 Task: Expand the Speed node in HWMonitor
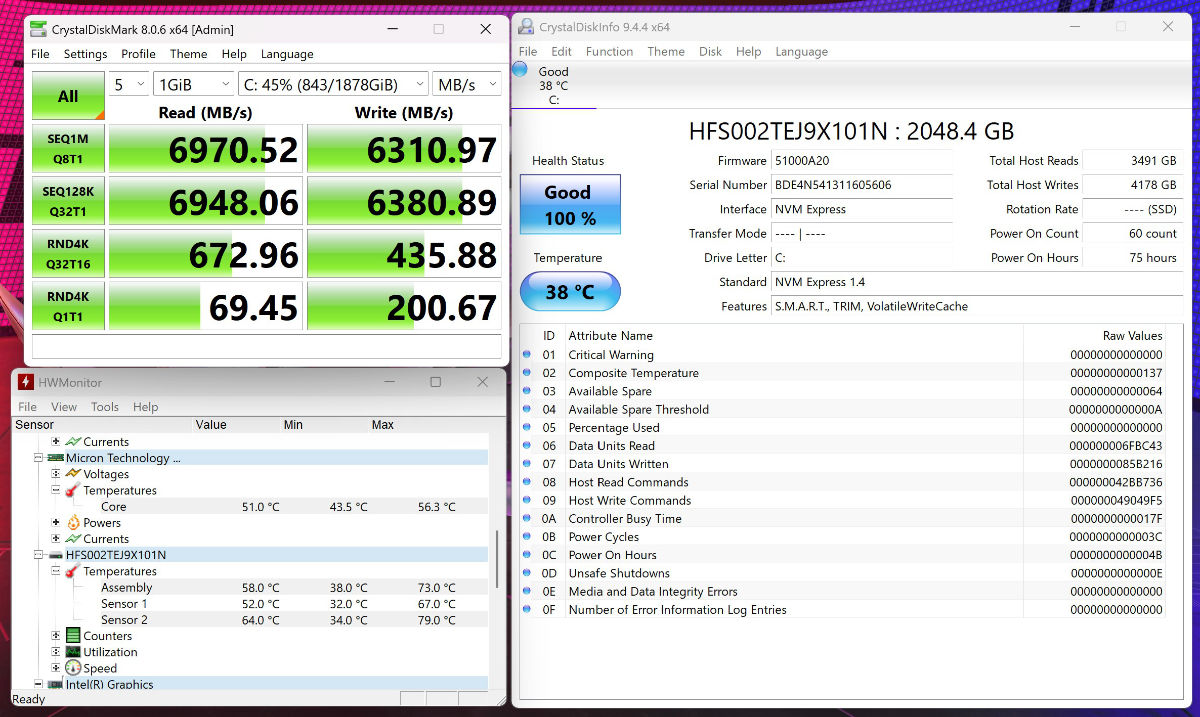56,668
